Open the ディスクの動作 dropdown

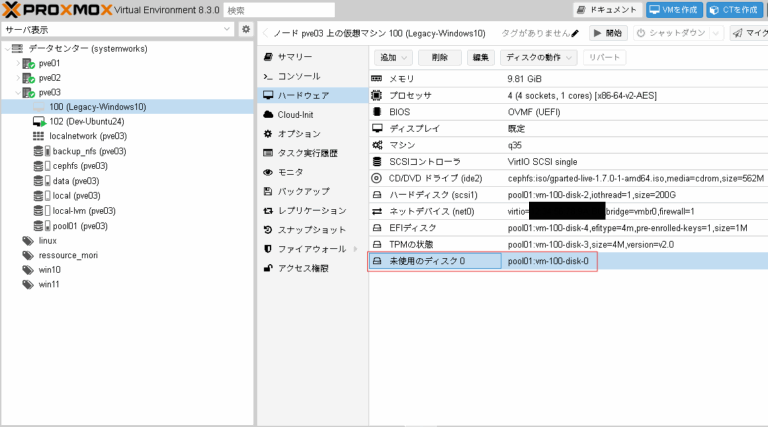pyautogui.click(x=538, y=58)
